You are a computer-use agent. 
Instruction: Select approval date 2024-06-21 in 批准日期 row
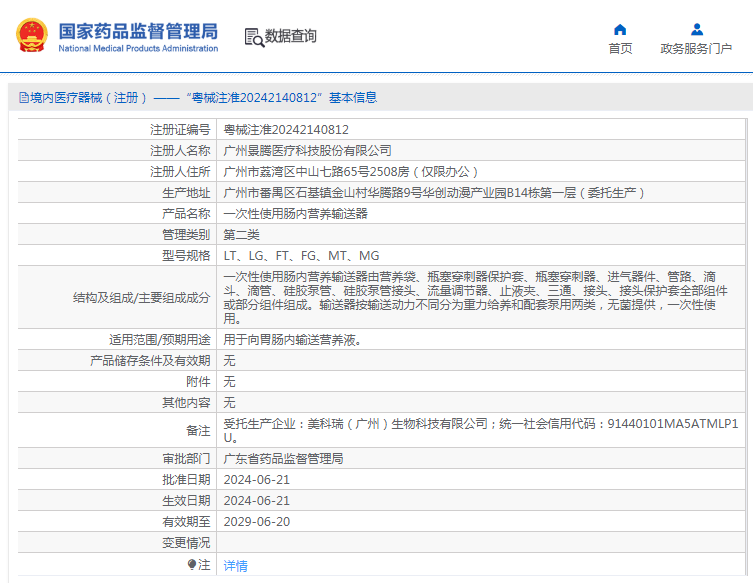pos(257,480)
